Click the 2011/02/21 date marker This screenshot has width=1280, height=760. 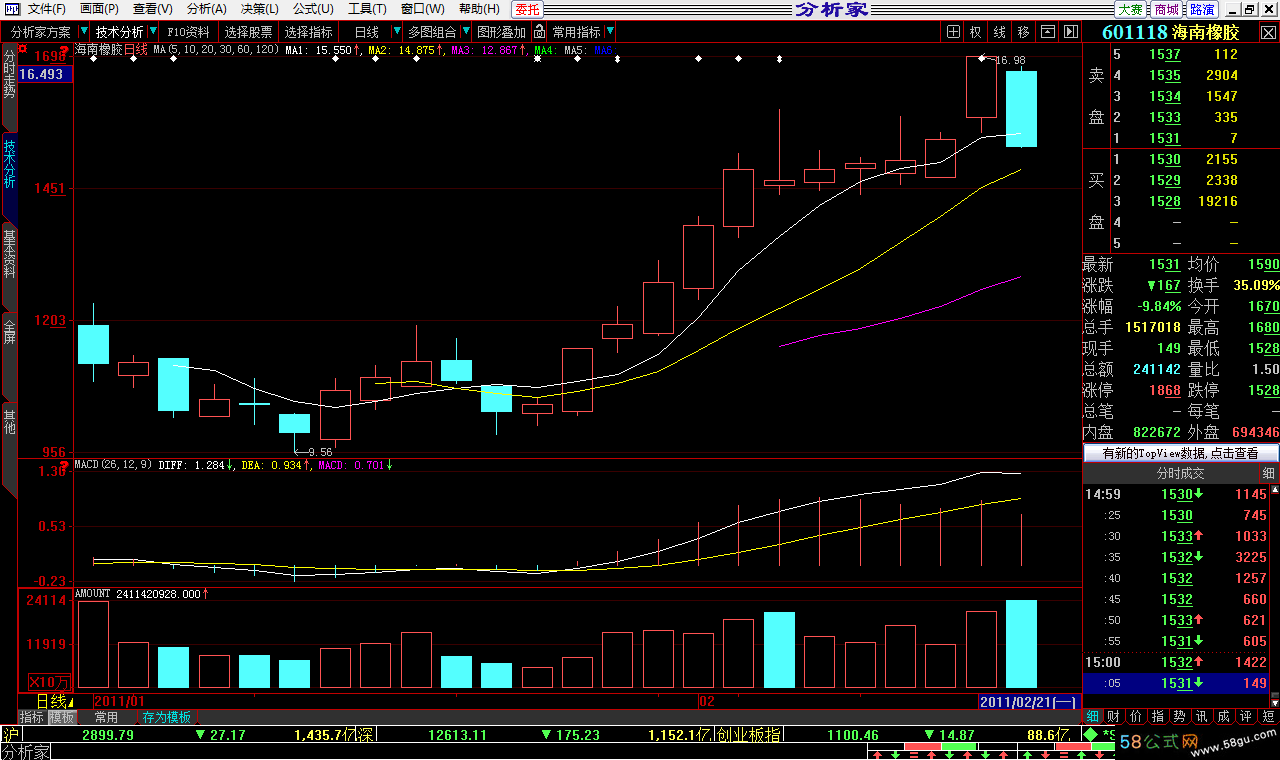1028,701
